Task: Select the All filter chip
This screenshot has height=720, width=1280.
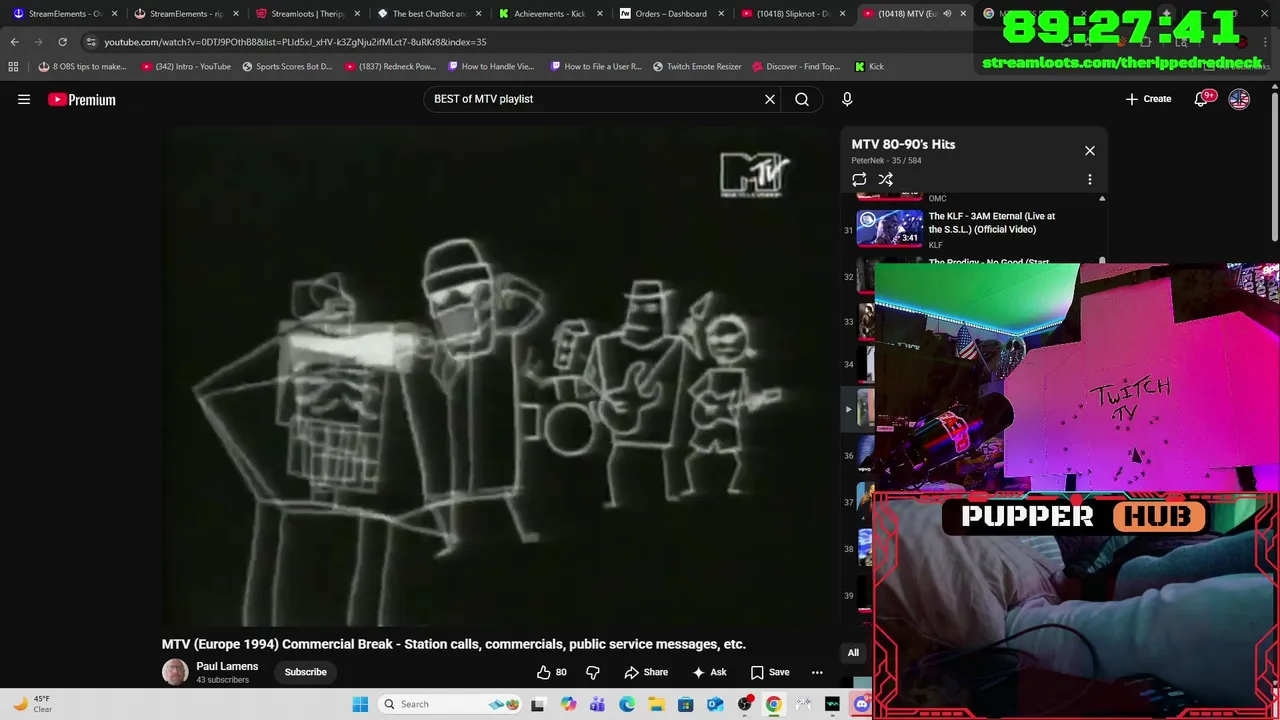Action: 853,653
